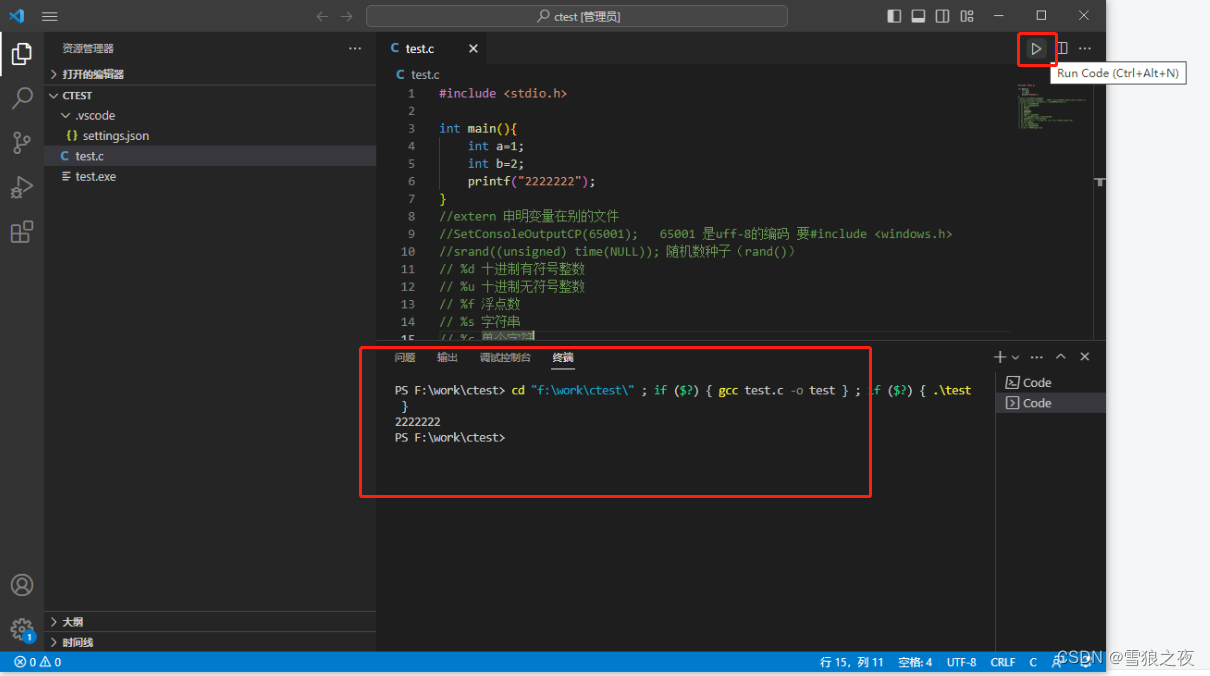Select the test.c editor tab

pos(433,48)
